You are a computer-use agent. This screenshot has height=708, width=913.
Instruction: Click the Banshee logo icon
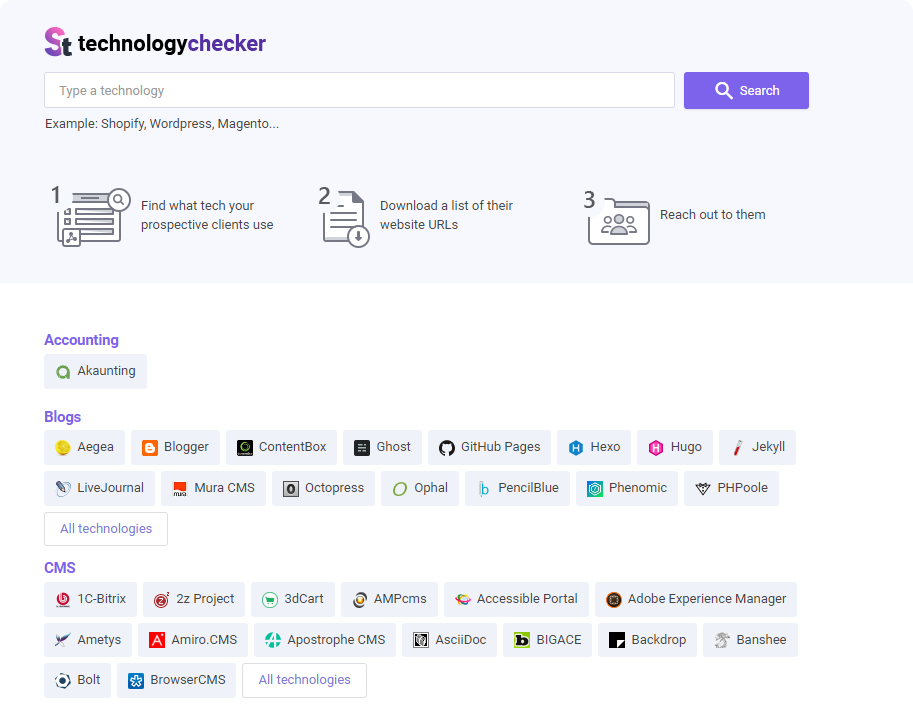click(722, 640)
